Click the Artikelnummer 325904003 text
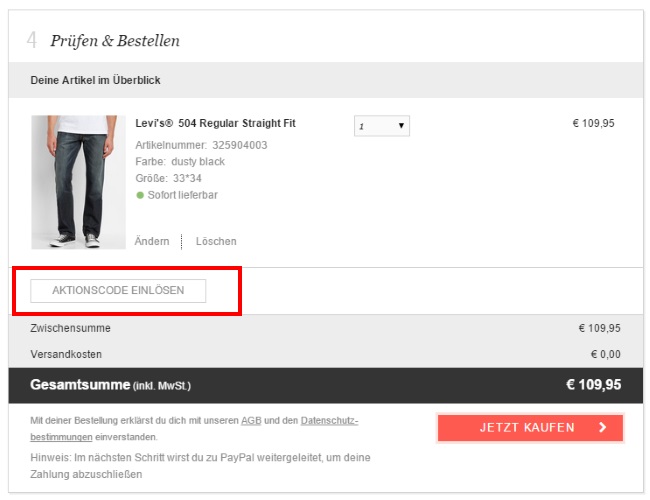This screenshot has height=500, width=650. (x=201, y=145)
